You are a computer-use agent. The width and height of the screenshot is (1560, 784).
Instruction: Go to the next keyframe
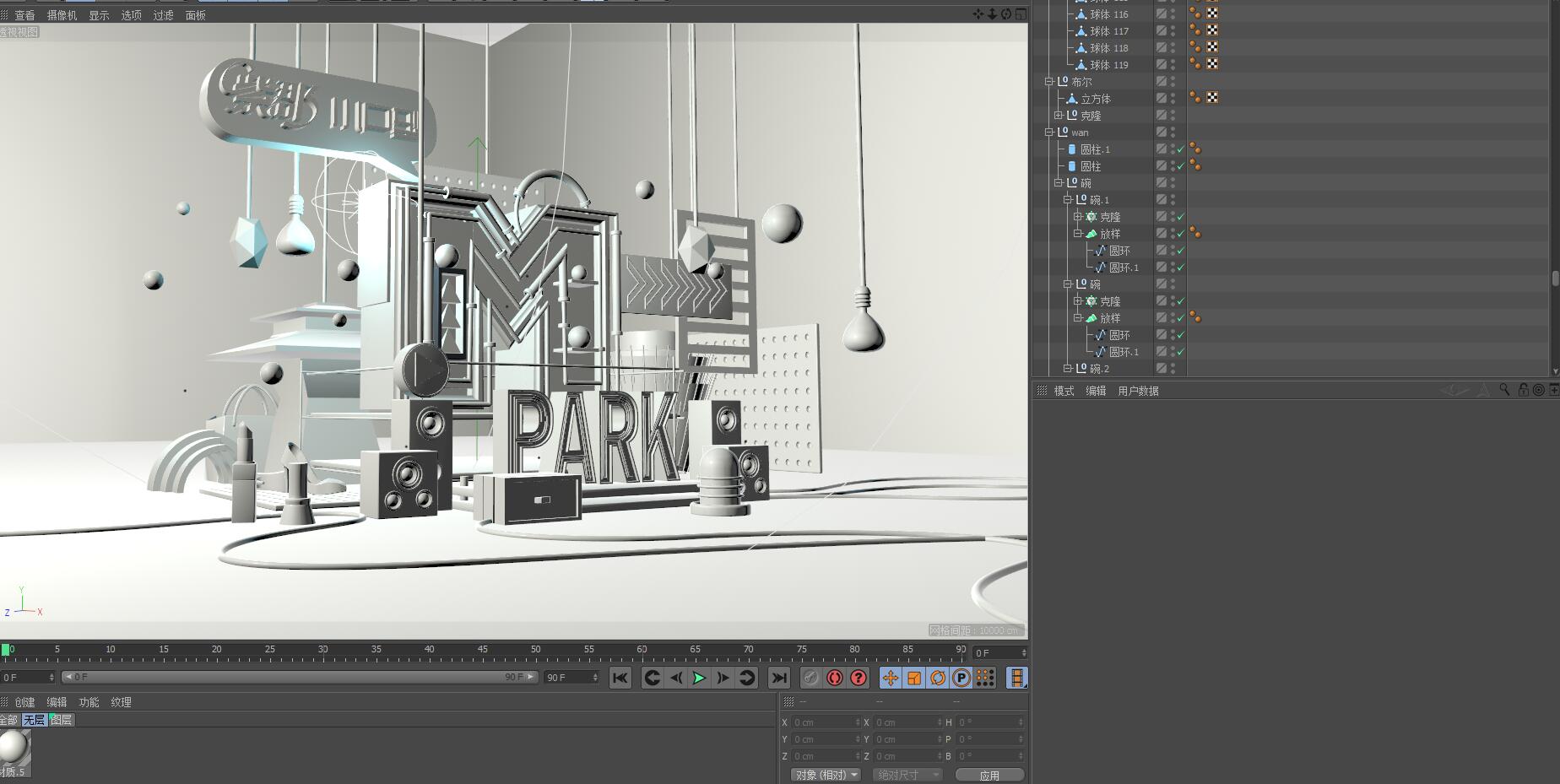point(747,678)
